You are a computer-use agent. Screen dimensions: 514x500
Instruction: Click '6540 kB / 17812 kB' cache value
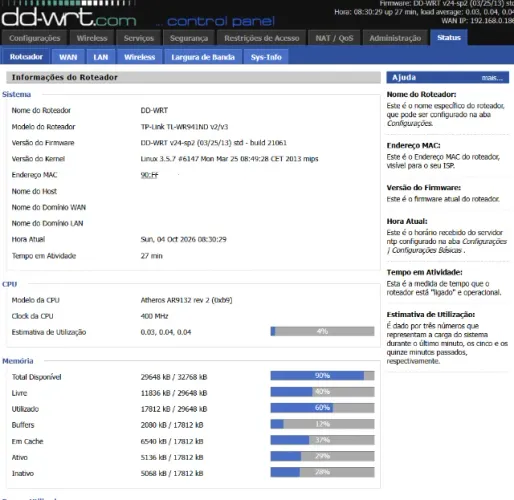tap(172, 441)
